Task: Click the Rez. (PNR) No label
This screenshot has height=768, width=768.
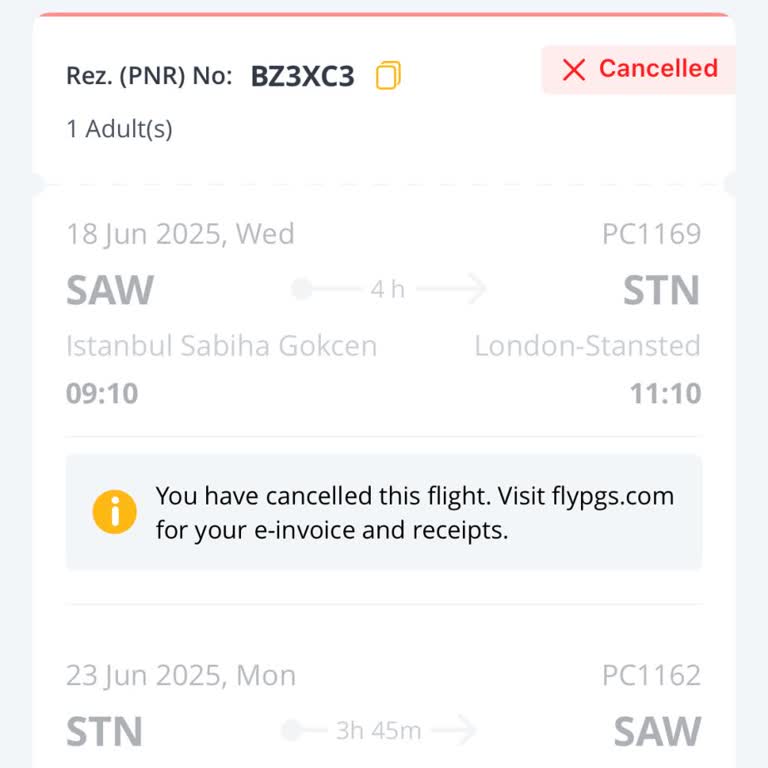Action: pyautogui.click(x=149, y=77)
